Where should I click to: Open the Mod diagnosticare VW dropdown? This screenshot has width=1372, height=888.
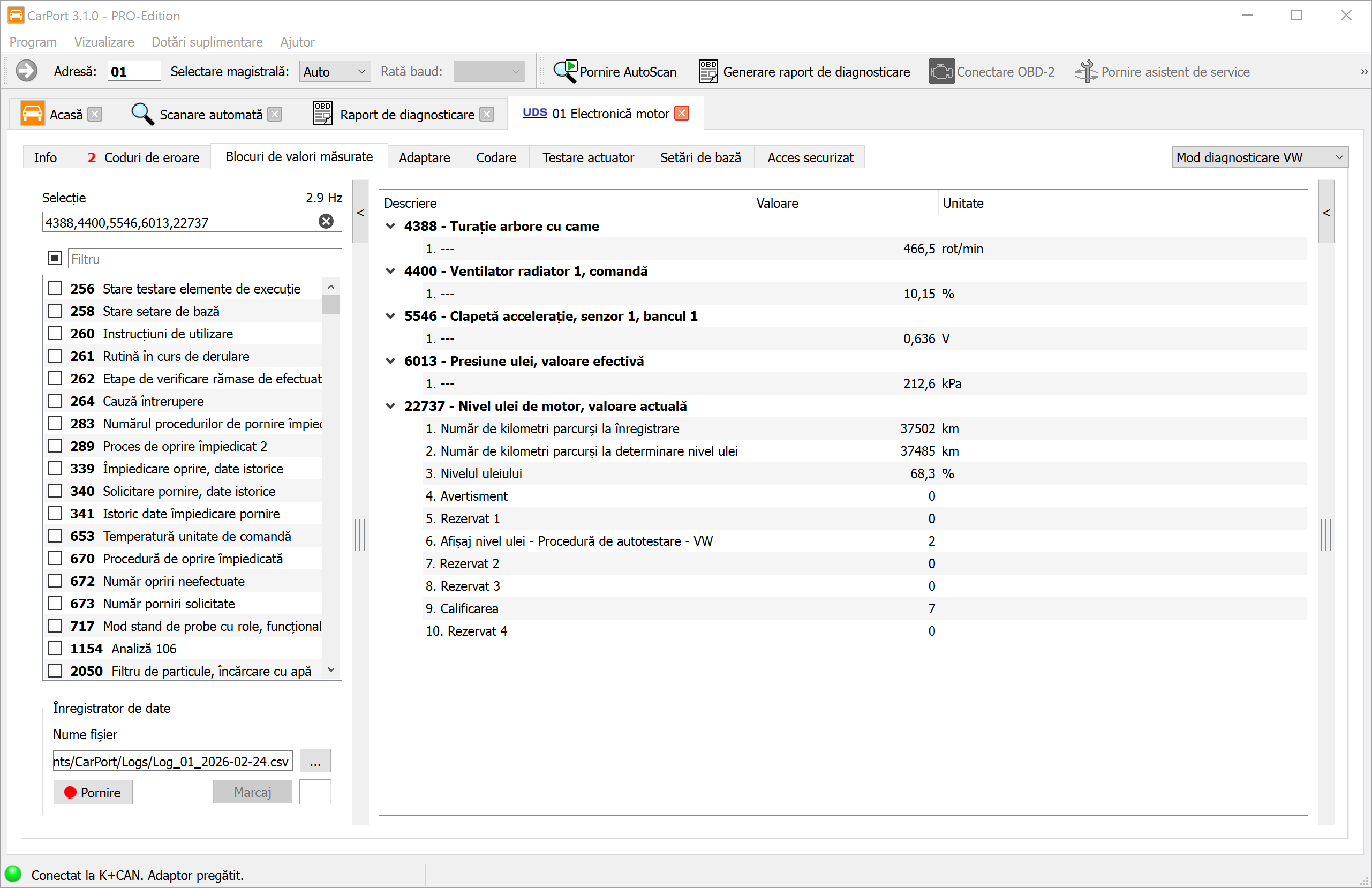coord(1260,157)
